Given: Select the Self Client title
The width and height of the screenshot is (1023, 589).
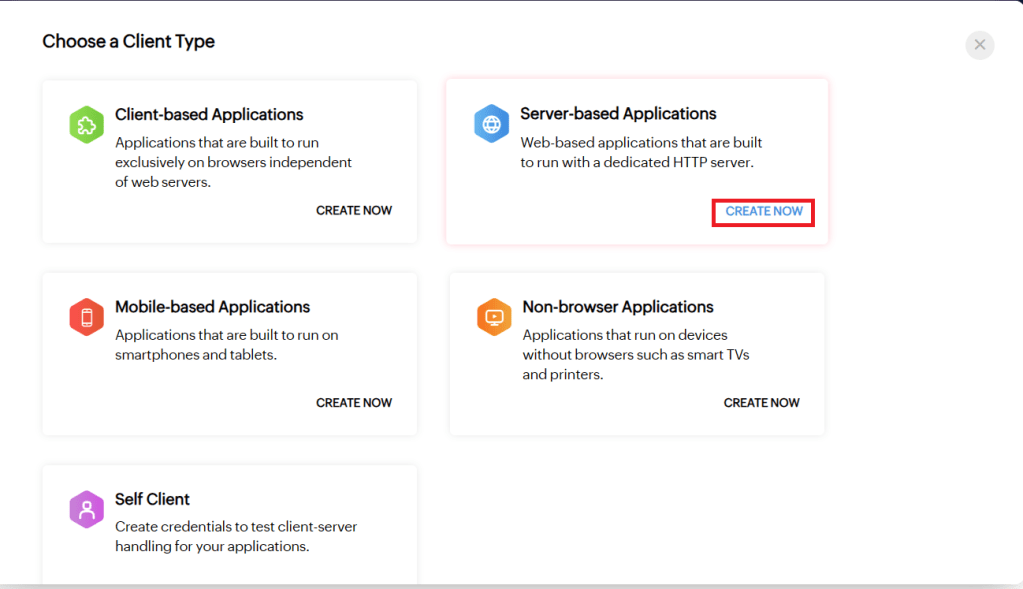Looking at the screenshot, I should pos(152,499).
